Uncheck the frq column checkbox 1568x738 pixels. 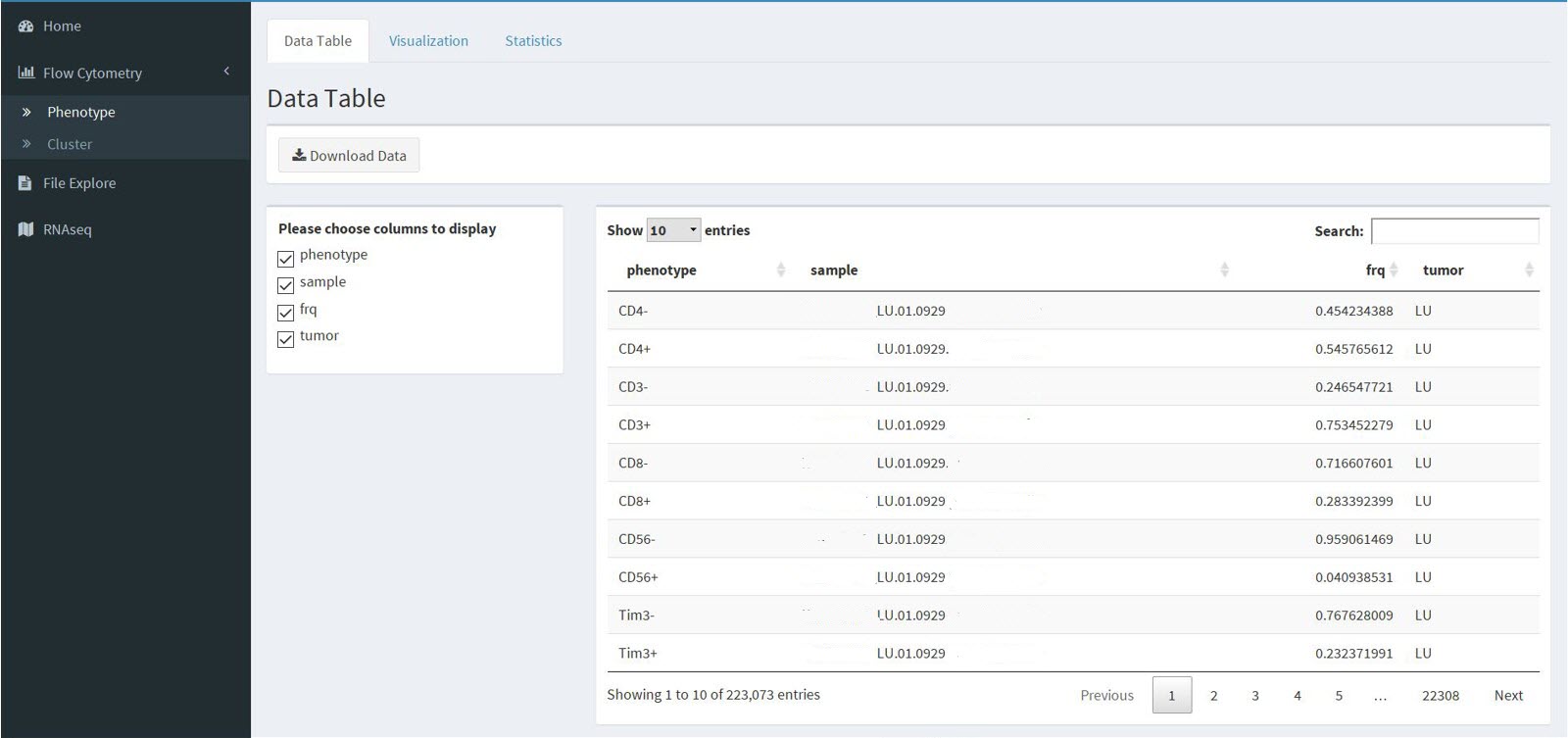(286, 313)
